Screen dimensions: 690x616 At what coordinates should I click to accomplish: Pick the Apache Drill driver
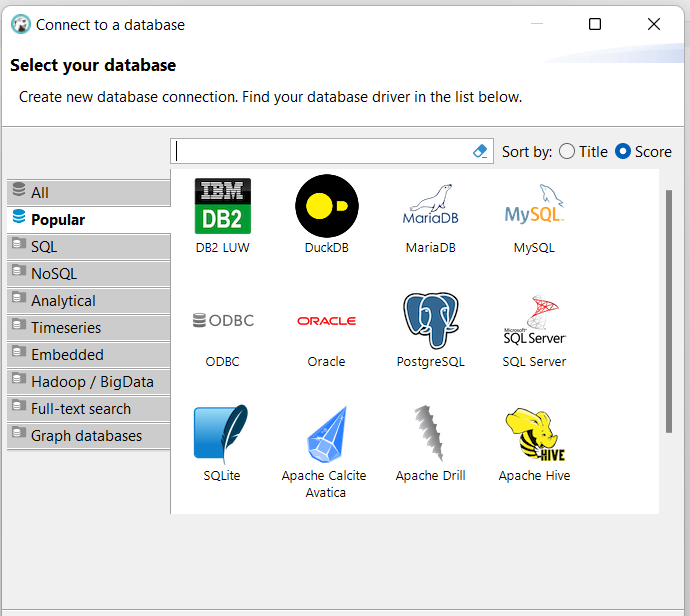point(430,435)
